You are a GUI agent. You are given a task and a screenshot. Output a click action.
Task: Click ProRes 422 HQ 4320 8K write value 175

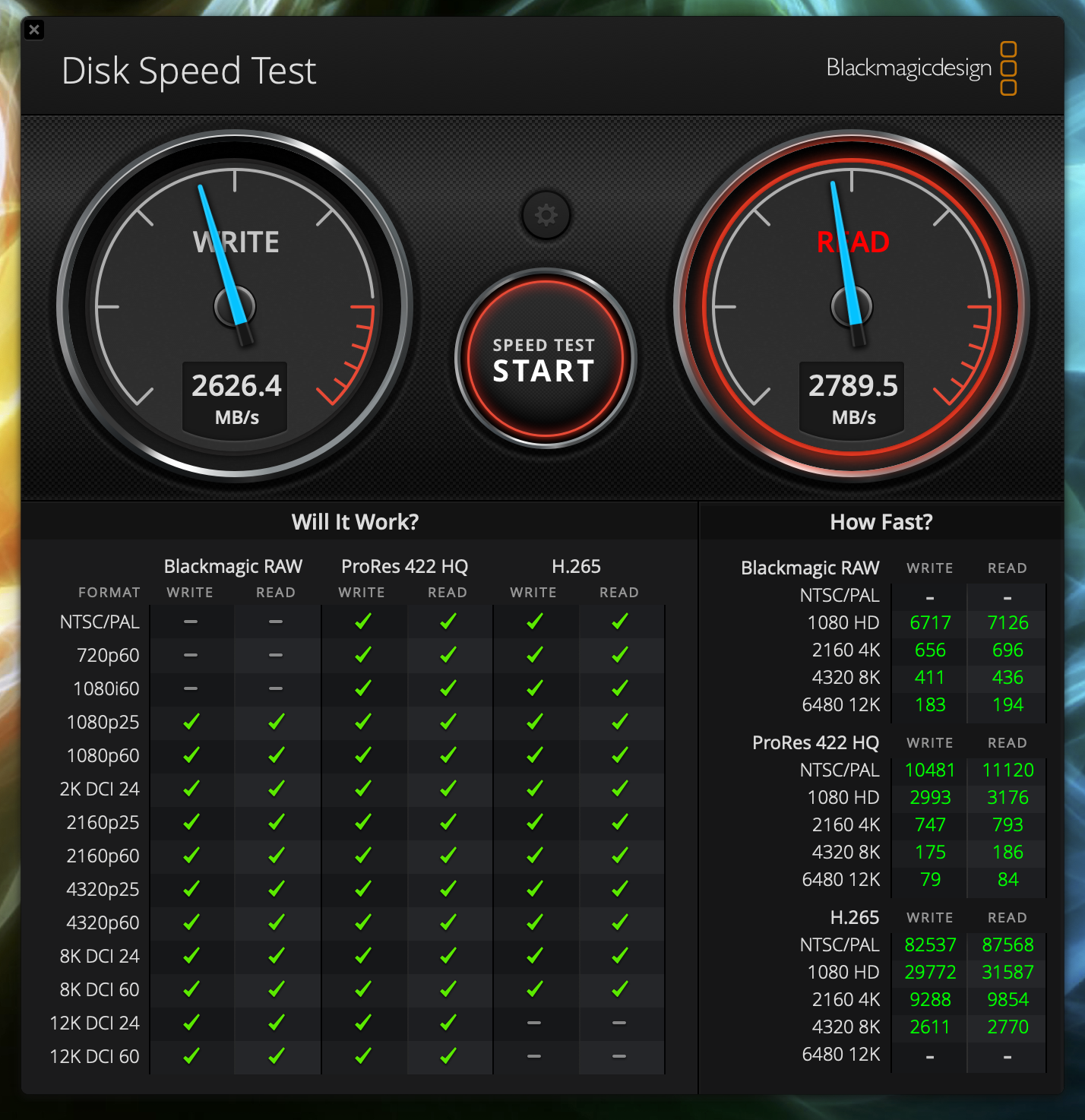pos(930,853)
